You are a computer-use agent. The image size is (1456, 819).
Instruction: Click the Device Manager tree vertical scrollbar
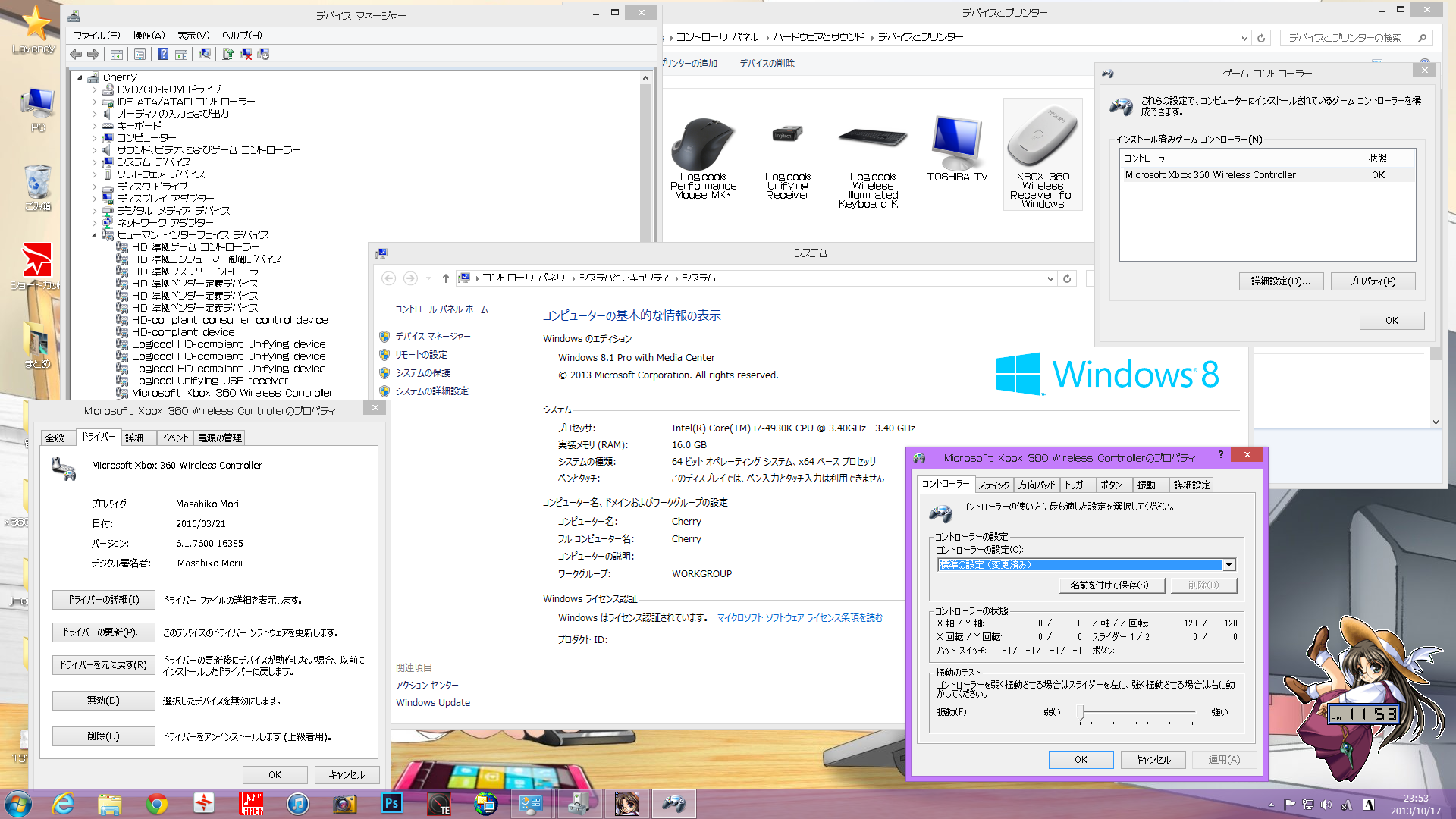pos(646,157)
